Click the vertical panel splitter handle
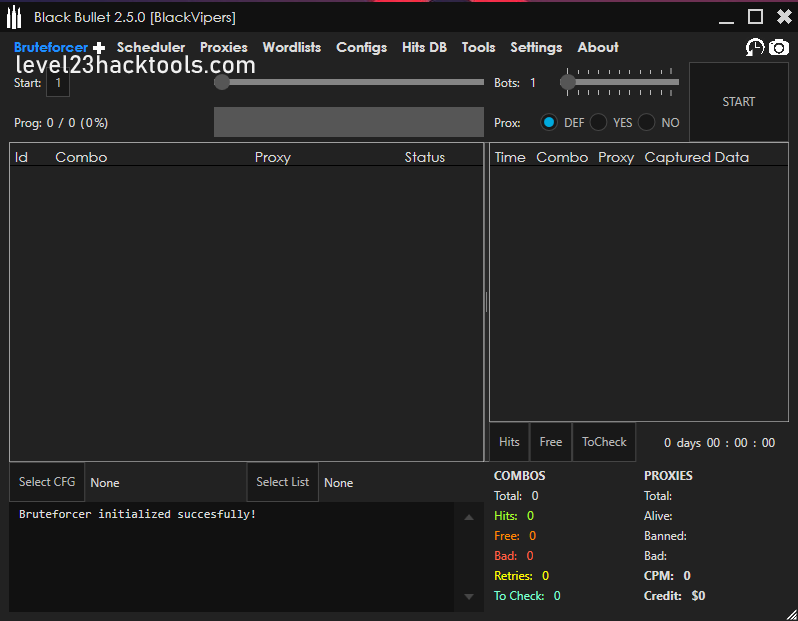The width and height of the screenshot is (798, 621). coord(487,302)
